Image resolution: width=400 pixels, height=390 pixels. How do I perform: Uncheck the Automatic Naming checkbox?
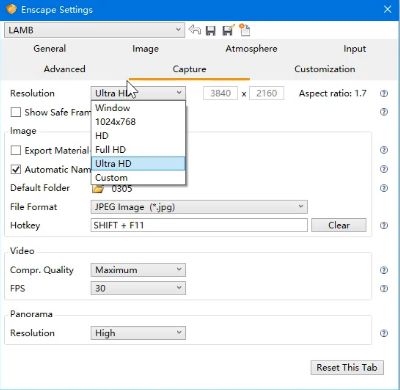click(16, 169)
